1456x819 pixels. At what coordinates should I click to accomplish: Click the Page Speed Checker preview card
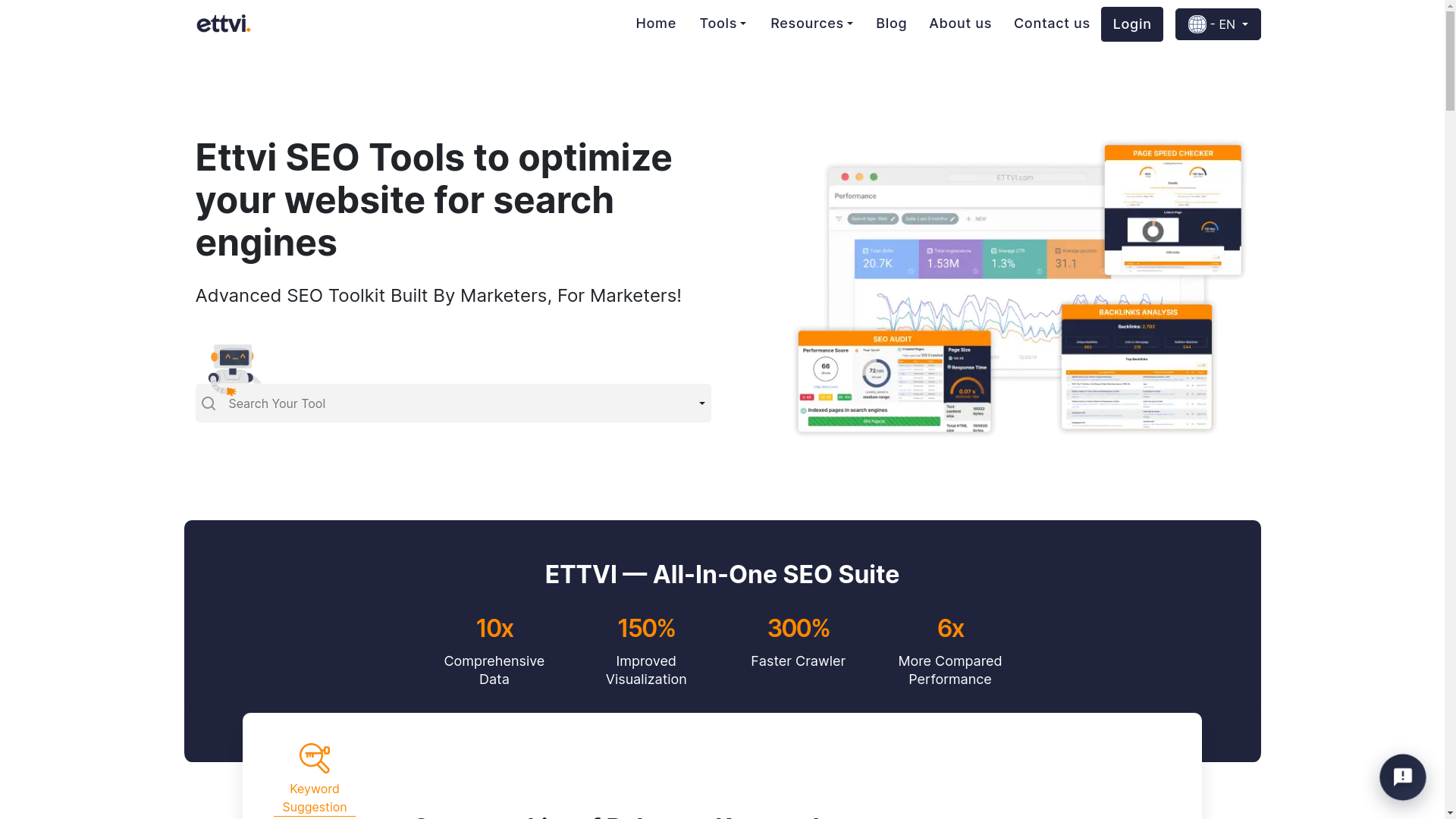(1172, 210)
